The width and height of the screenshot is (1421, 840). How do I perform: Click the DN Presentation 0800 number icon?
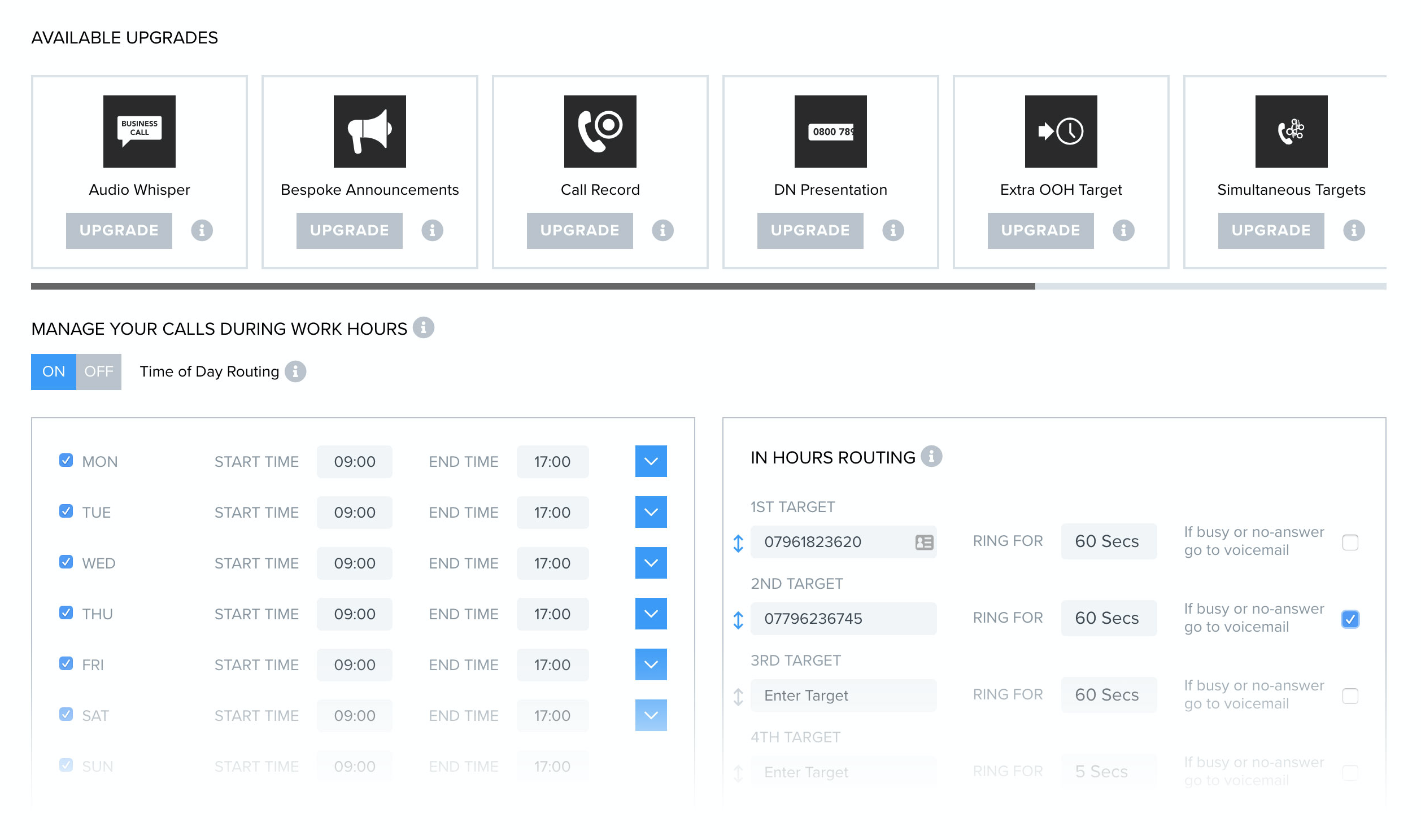tap(831, 132)
